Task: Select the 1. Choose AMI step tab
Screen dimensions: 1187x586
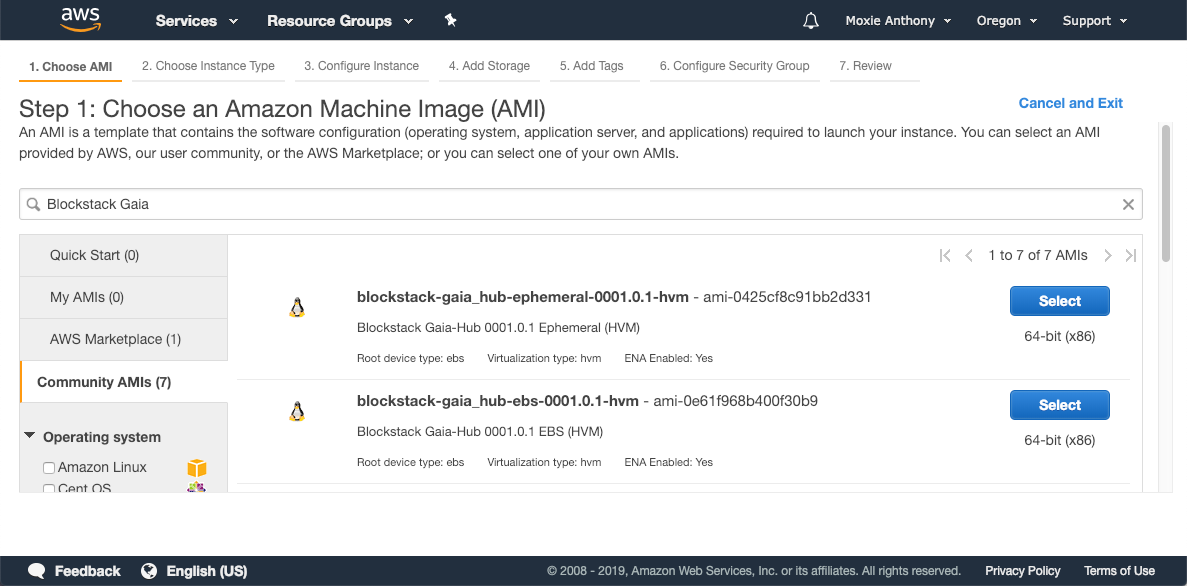Action: coord(70,67)
